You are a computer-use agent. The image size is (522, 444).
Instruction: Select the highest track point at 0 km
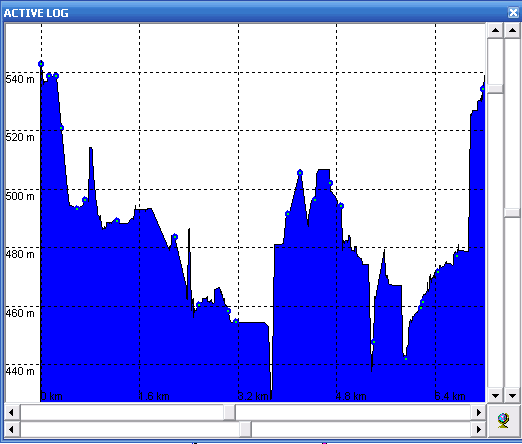[41, 64]
